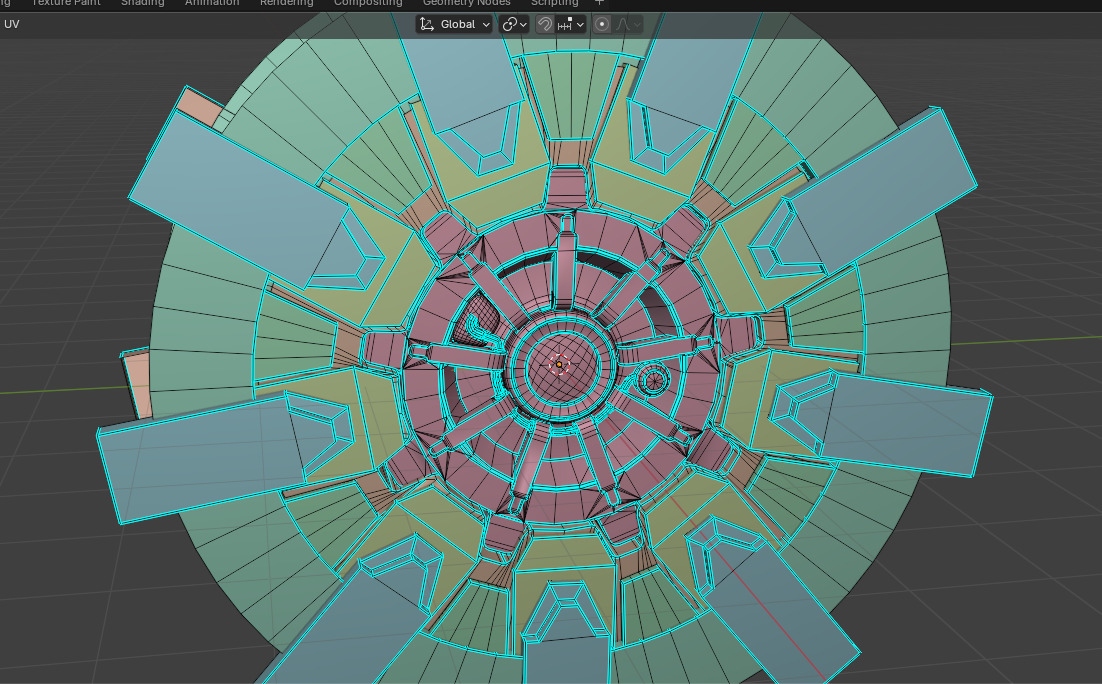Switch to the Shading workspace tab

pyautogui.click(x=143, y=3)
